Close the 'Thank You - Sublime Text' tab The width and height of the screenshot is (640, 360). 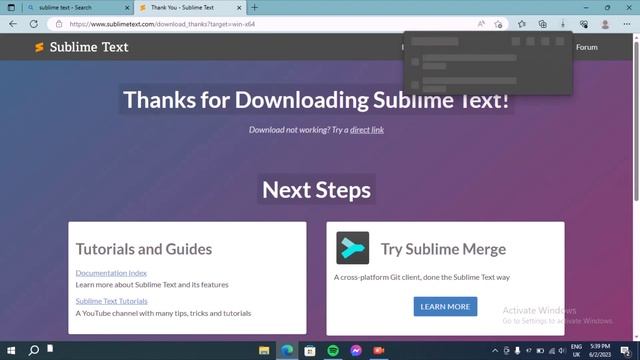click(x=239, y=8)
